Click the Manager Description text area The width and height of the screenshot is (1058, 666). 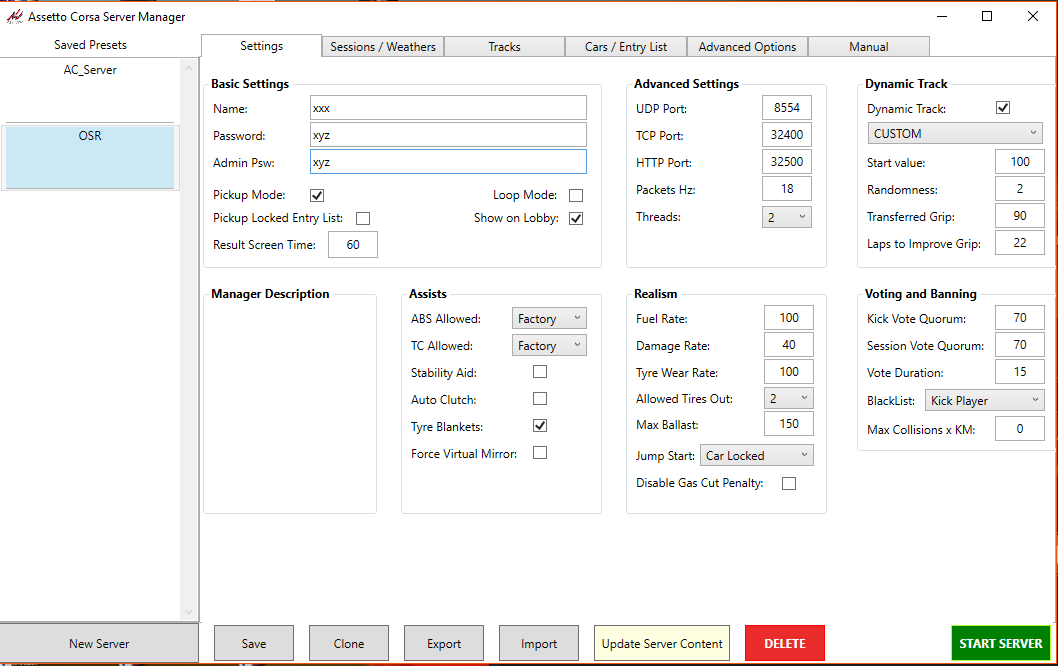(290, 407)
